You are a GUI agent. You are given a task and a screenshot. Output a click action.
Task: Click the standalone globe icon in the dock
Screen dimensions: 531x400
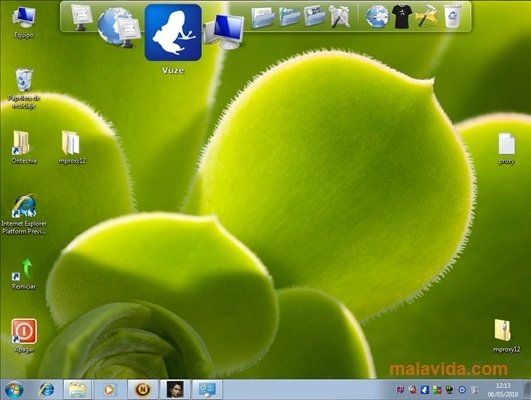point(377,16)
